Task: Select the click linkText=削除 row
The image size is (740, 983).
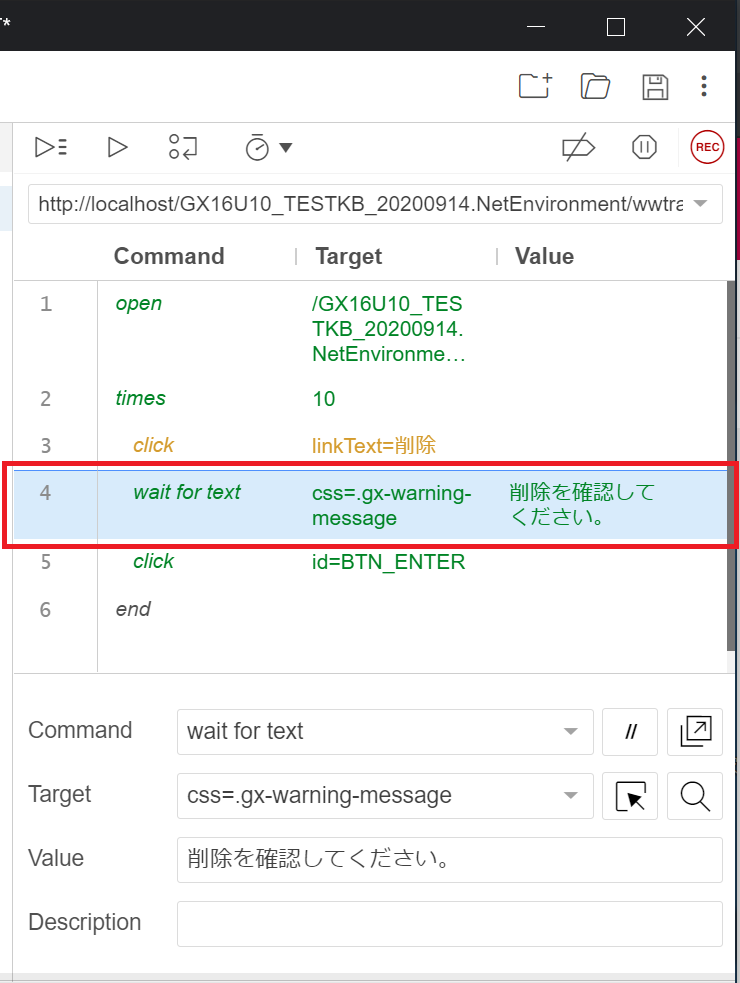Action: point(370,445)
